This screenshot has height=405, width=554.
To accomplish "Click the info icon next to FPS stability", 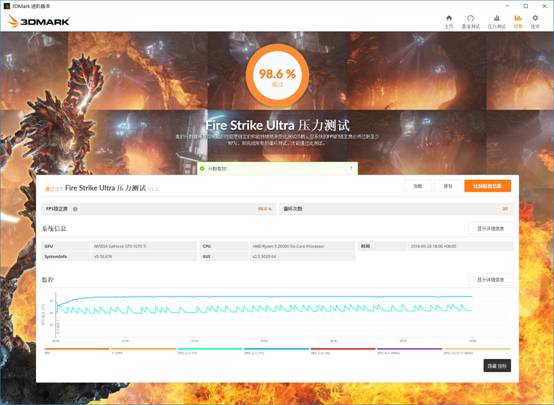I will (75, 209).
